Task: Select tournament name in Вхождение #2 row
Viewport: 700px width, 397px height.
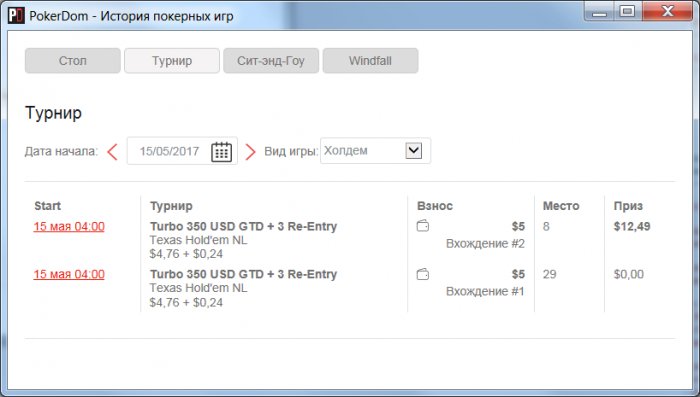Action: (x=243, y=226)
